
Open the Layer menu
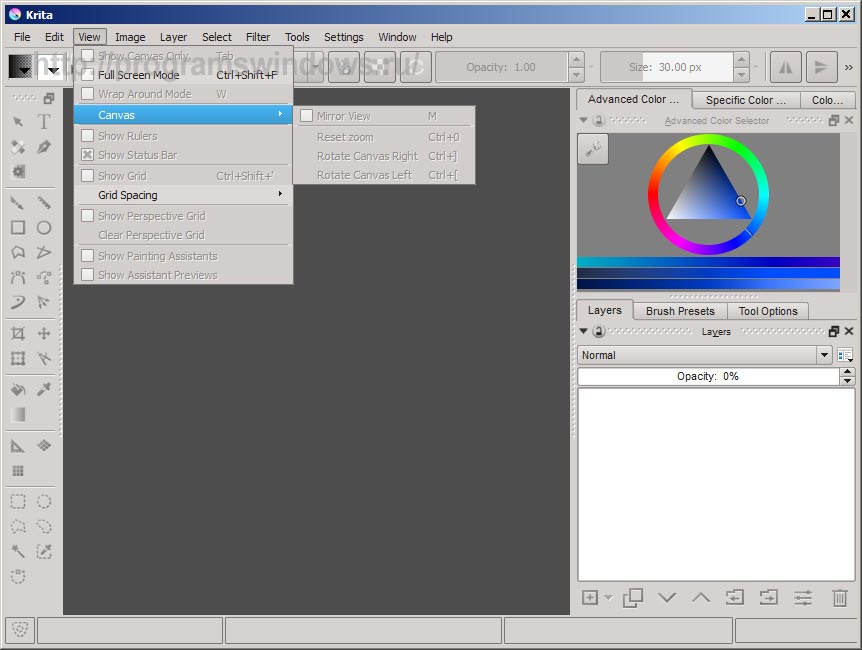tap(173, 37)
